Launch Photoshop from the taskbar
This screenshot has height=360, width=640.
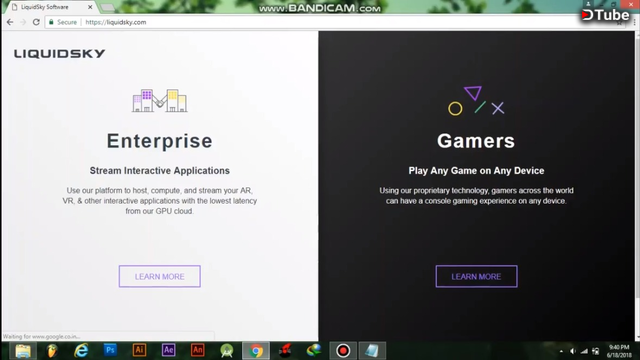(x=110, y=350)
